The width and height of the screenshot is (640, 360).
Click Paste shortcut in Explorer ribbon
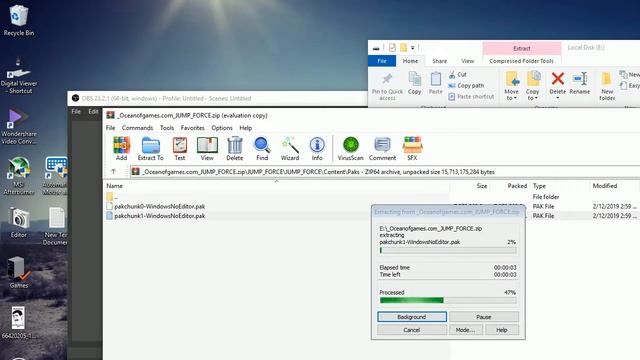pyautogui.click(x=471, y=97)
